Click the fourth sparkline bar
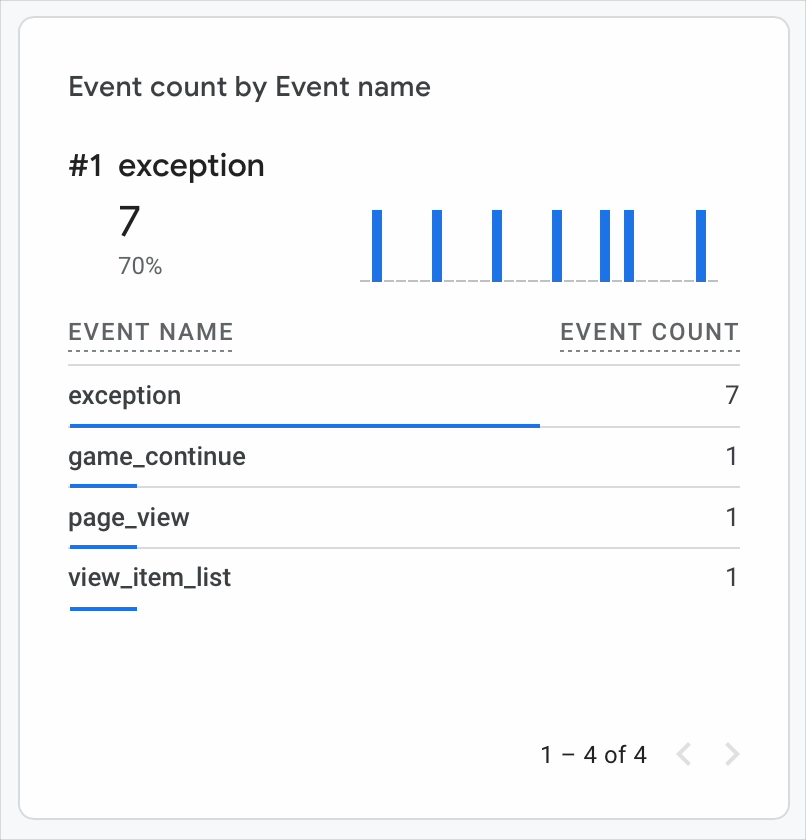 point(557,245)
